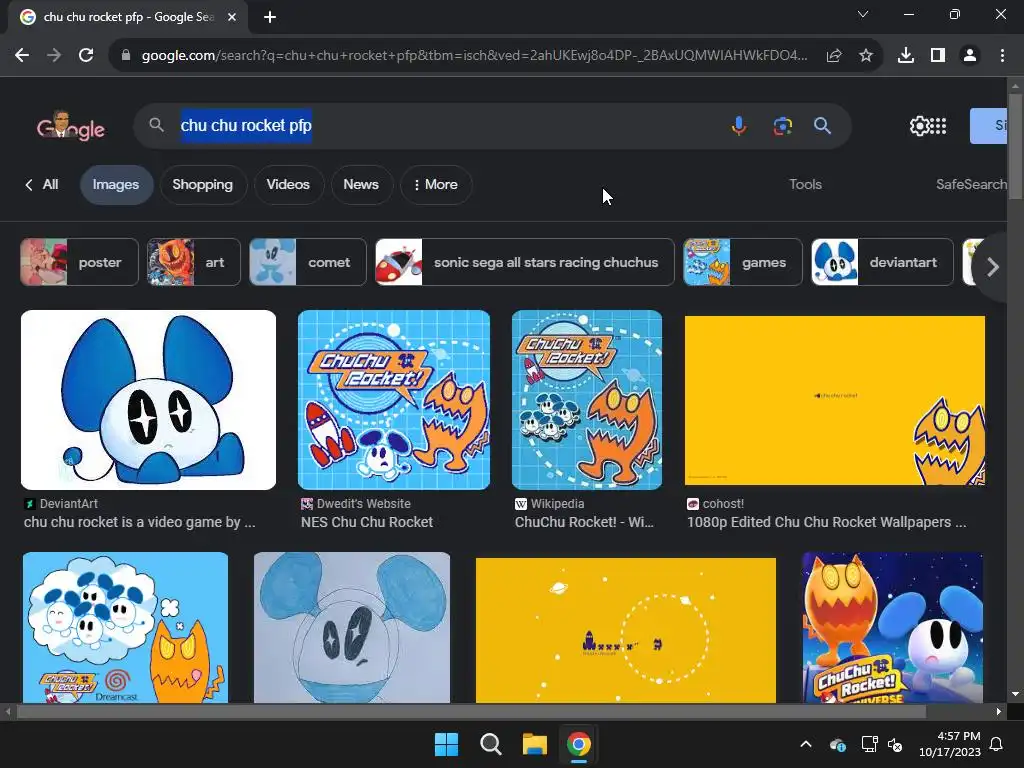Open Windows taskbar search
Viewport: 1024px width, 768px height.
pyautogui.click(x=490, y=744)
